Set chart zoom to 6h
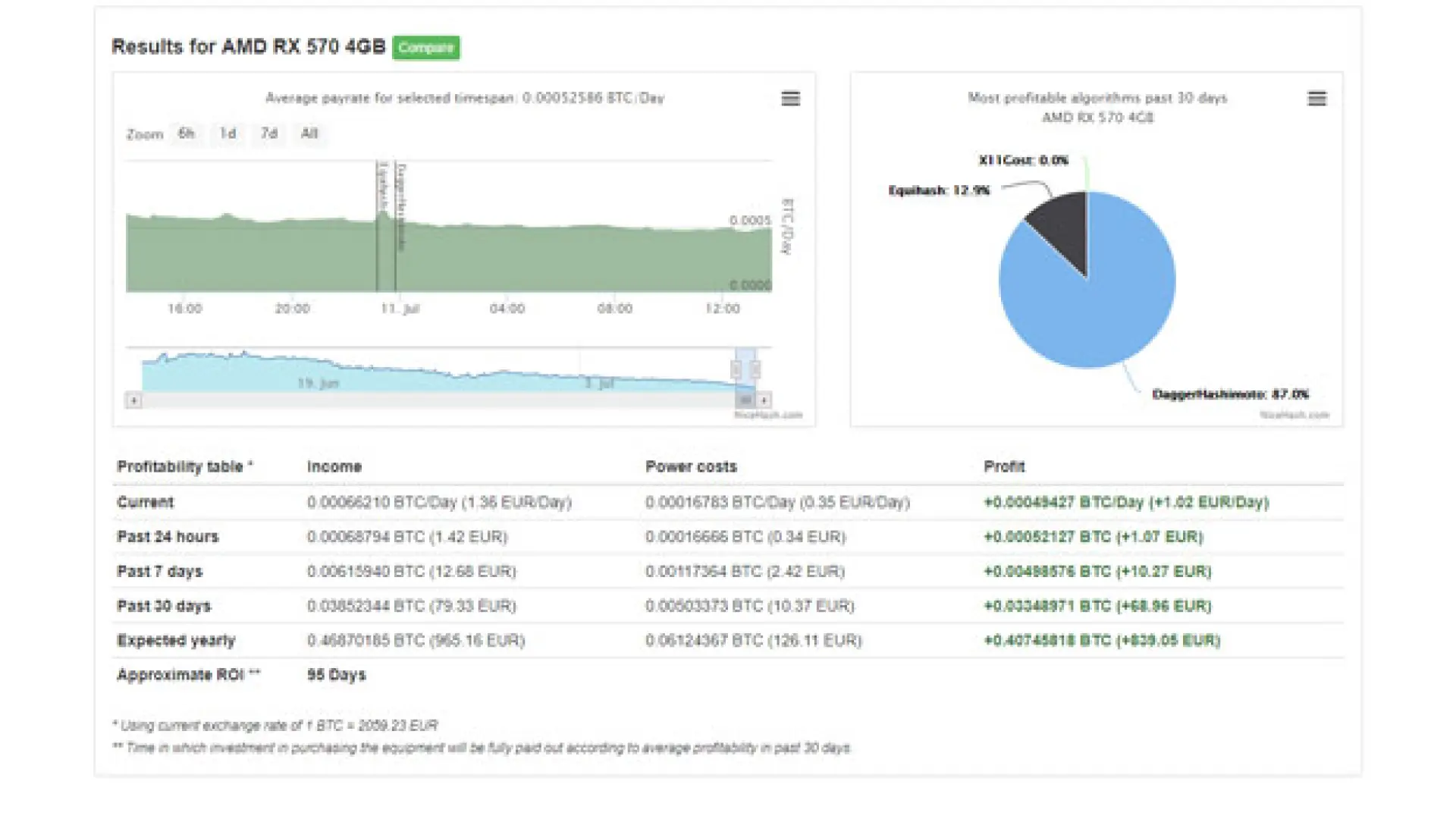1456x819 pixels. tap(187, 133)
